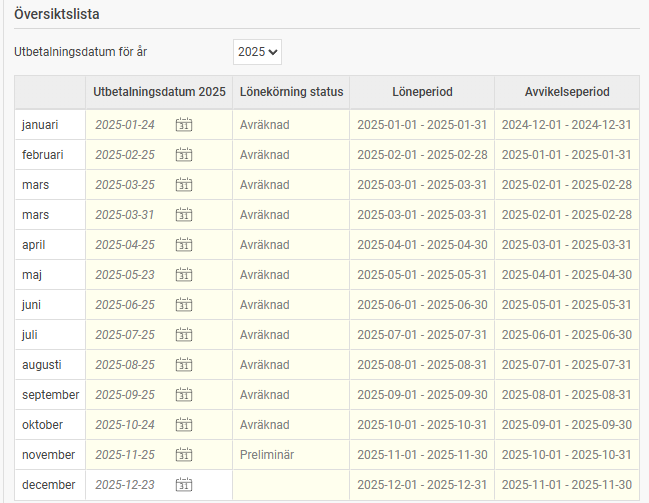
Task: Open the calendar picker for januari
Action: pyautogui.click(x=183, y=125)
